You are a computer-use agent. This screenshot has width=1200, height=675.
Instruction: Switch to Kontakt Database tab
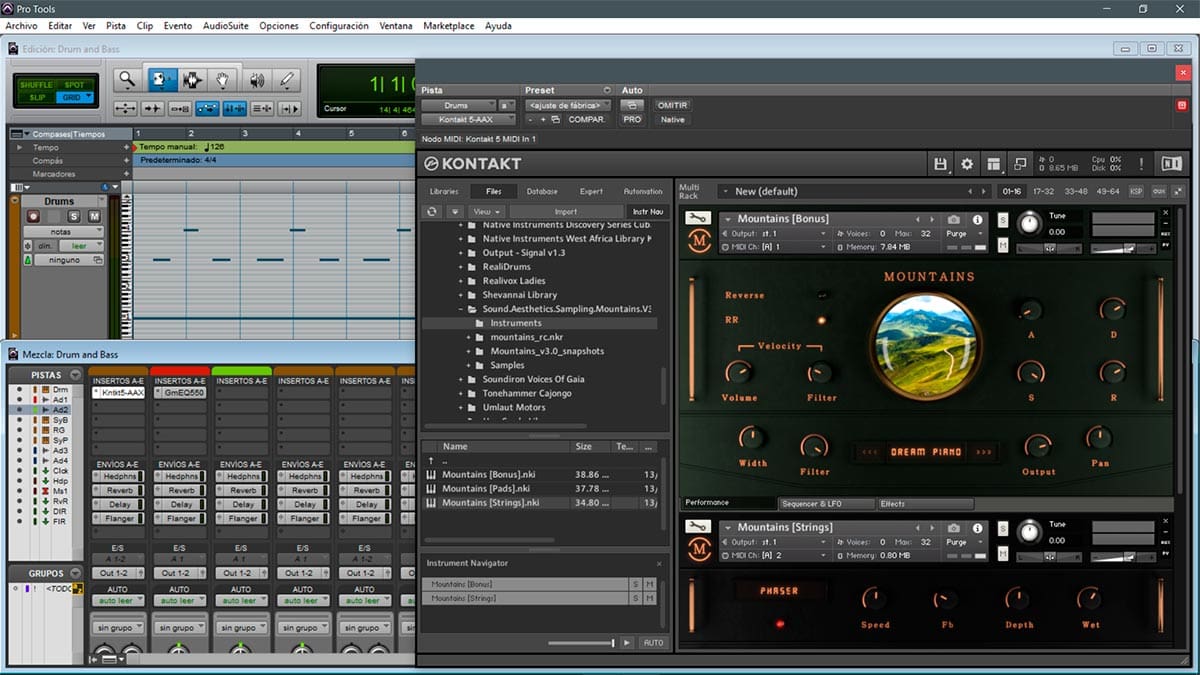tap(542, 191)
